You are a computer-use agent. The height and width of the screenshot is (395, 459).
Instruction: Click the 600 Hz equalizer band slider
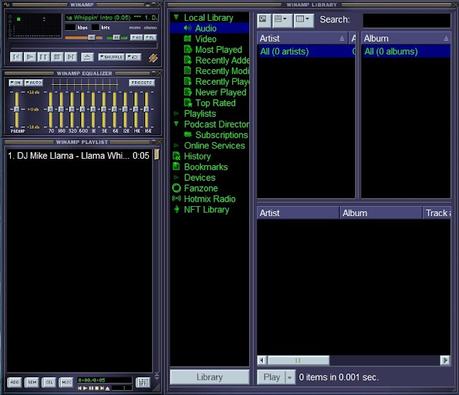[82, 109]
